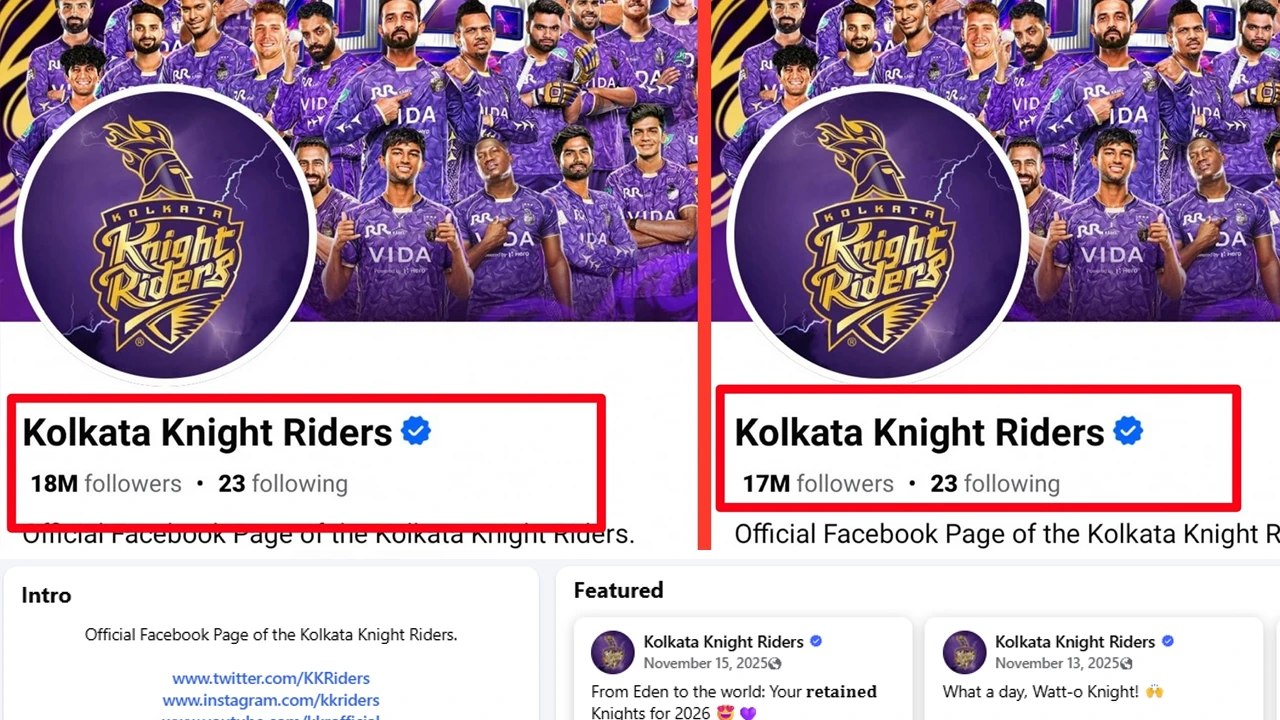
Task: Open 23 following beside 18M followers
Action: 283,484
